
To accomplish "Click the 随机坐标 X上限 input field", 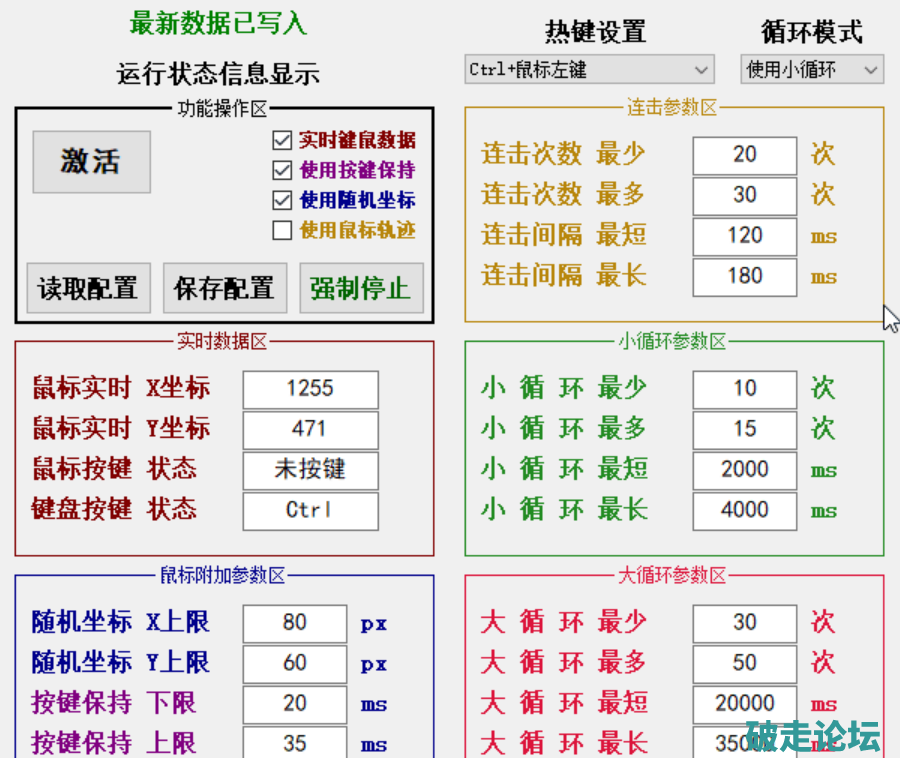I will point(294,623).
